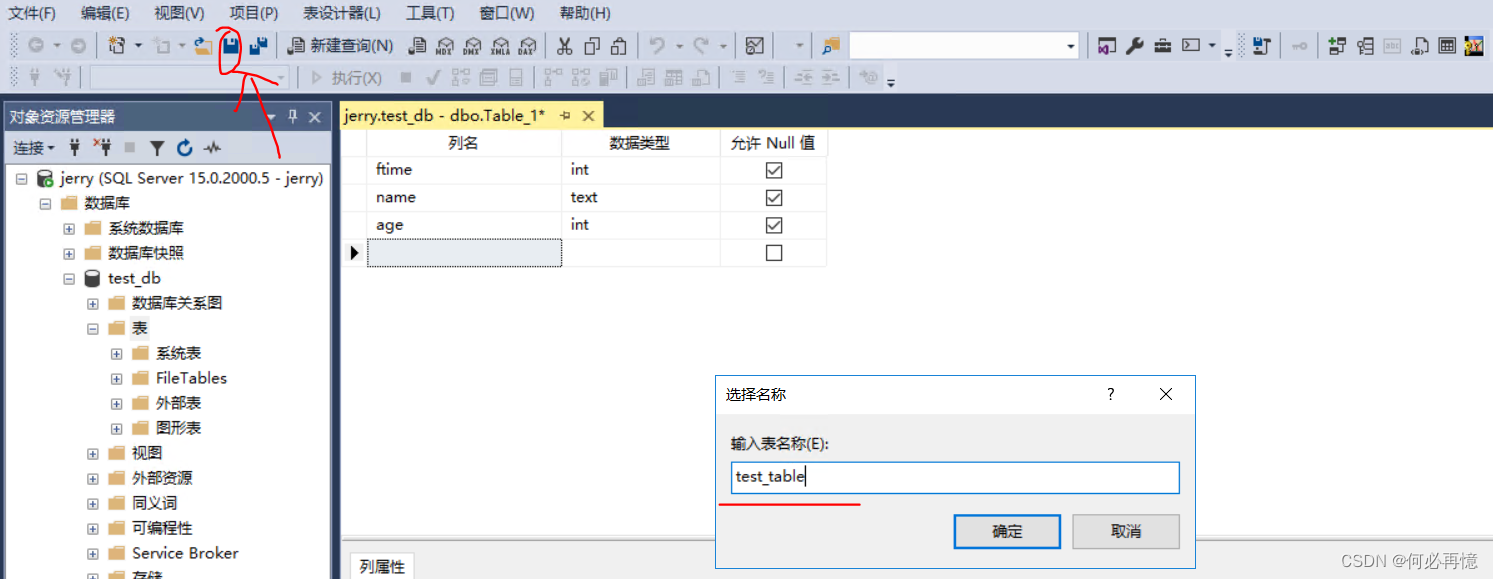The image size is (1493, 579).
Task: Click the Relationships icon in table designer toolbar
Action: (1337, 45)
